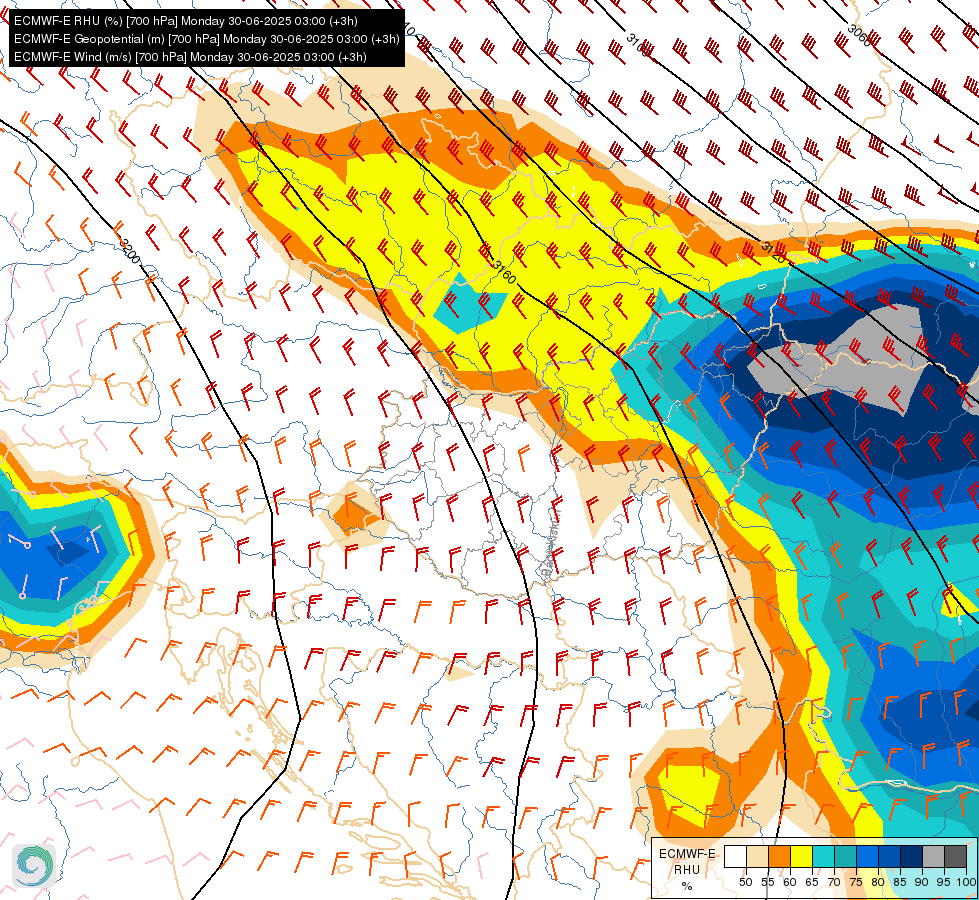
Task: Click the light gray 90-95 legend swatch
Action: point(933,856)
